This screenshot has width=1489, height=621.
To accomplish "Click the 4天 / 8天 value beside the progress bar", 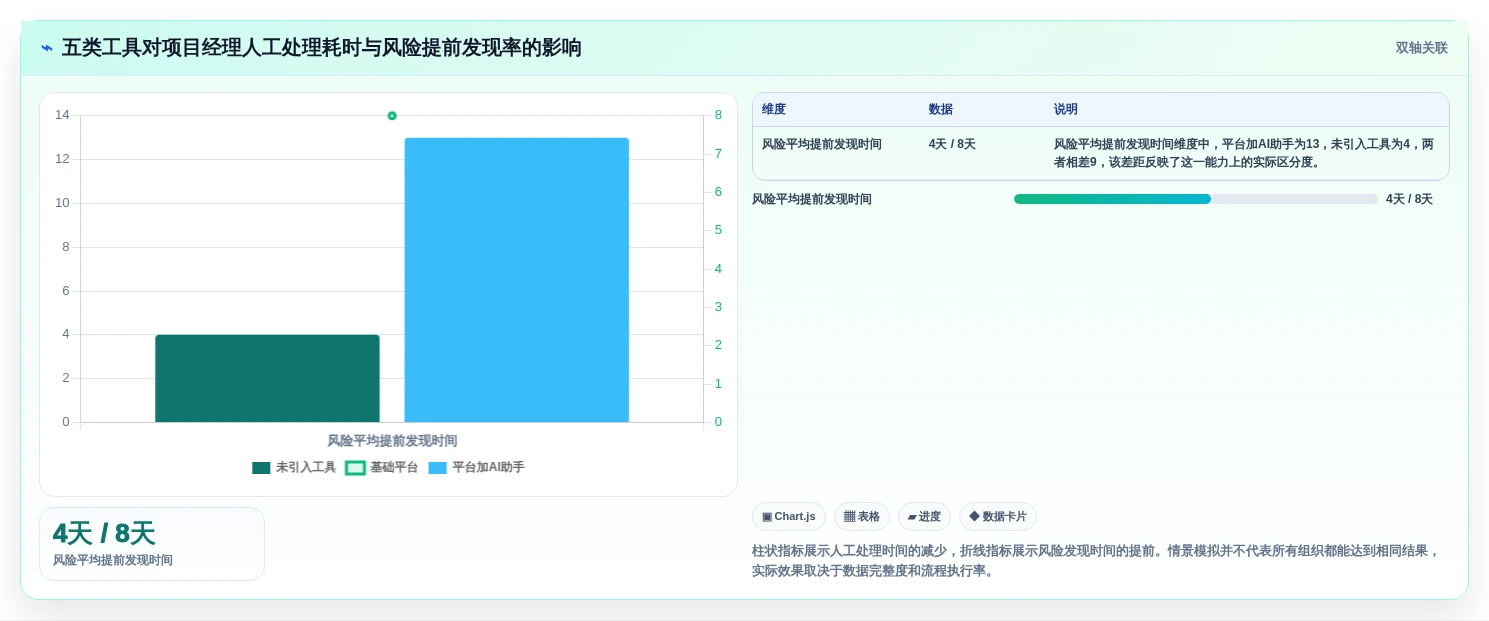I will [1409, 199].
